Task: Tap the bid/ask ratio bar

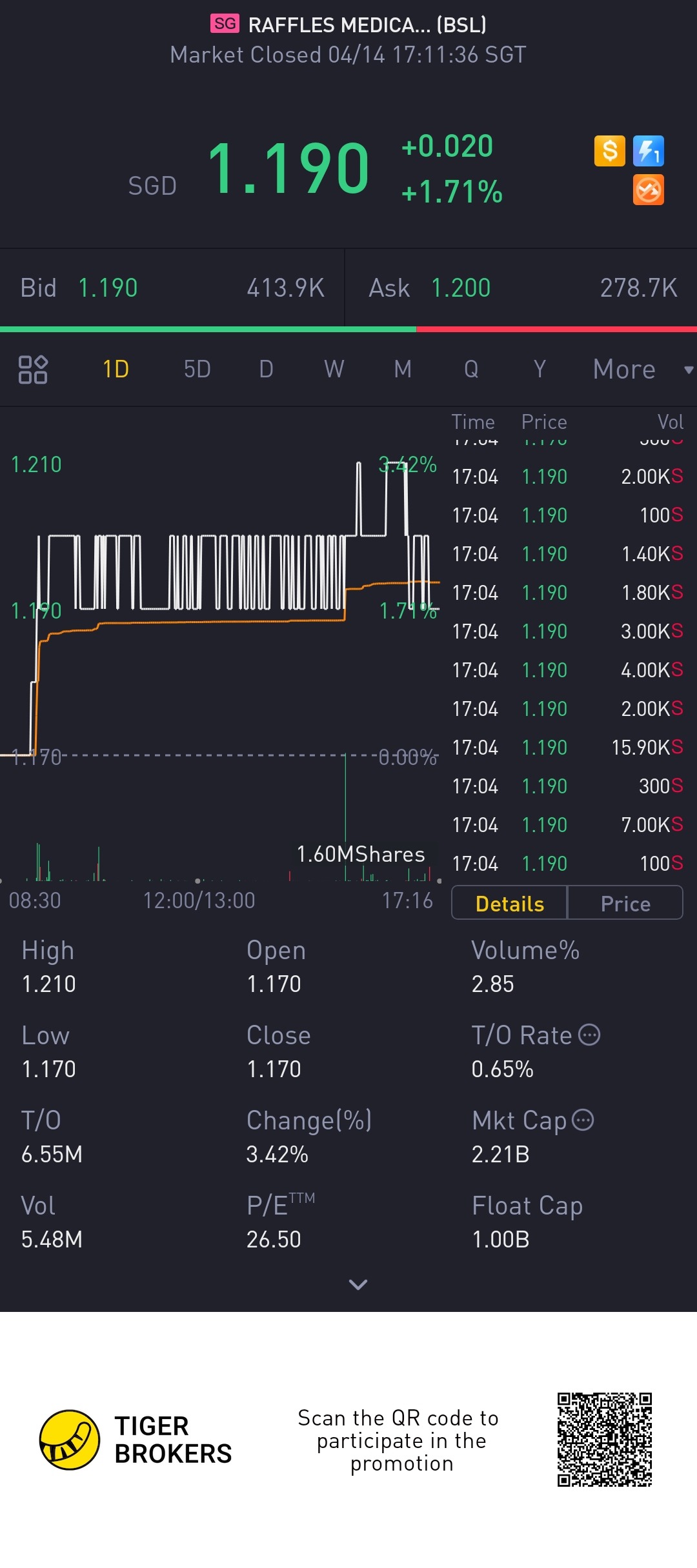Action: 348,330
